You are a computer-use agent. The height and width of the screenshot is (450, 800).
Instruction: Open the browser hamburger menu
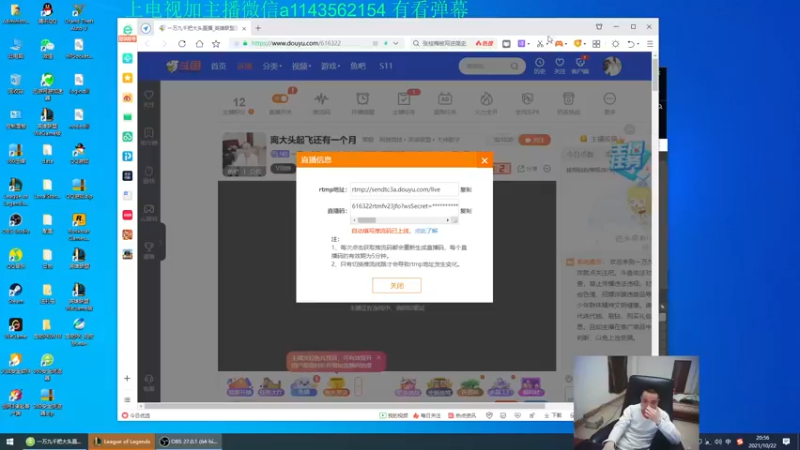click(x=649, y=44)
